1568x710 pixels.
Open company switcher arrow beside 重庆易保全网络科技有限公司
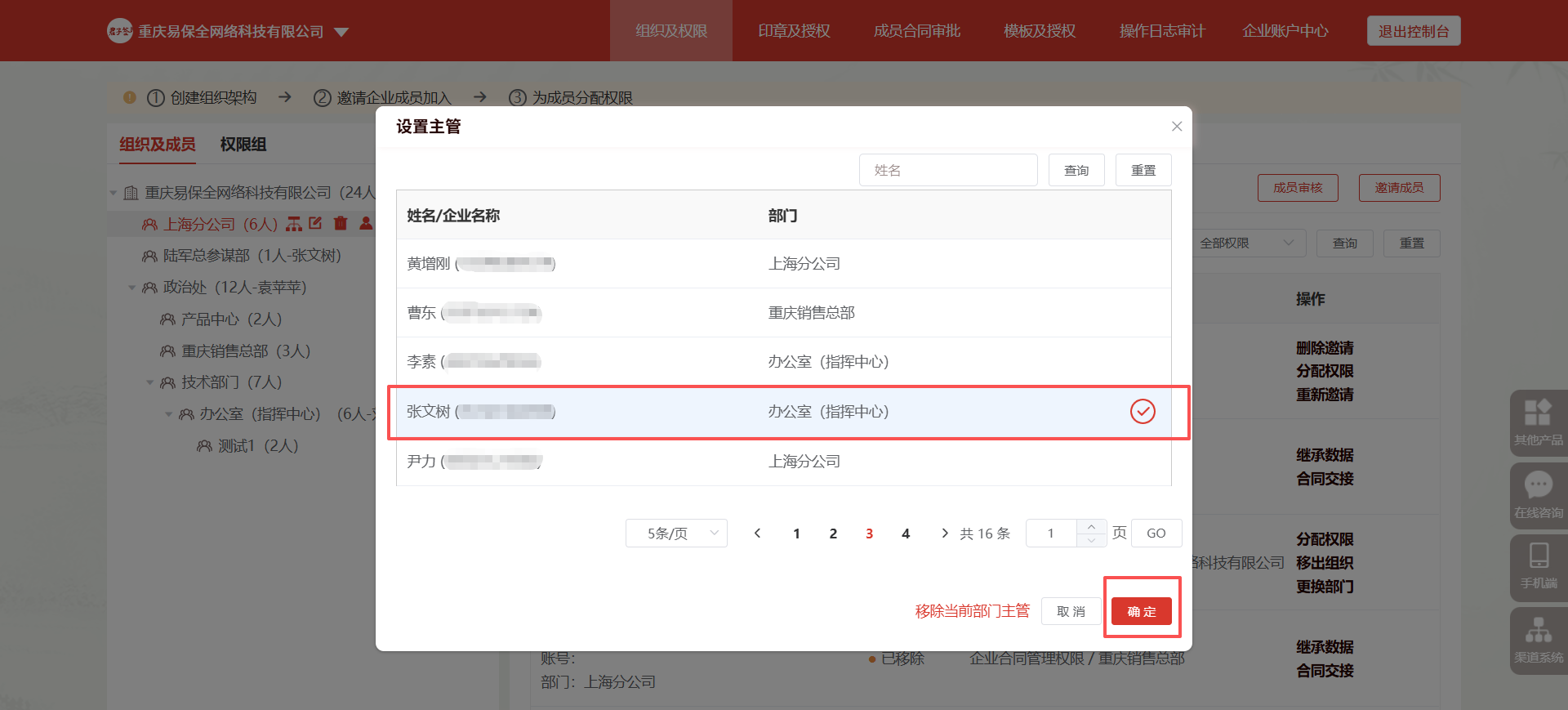pyautogui.click(x=341, y=32)
